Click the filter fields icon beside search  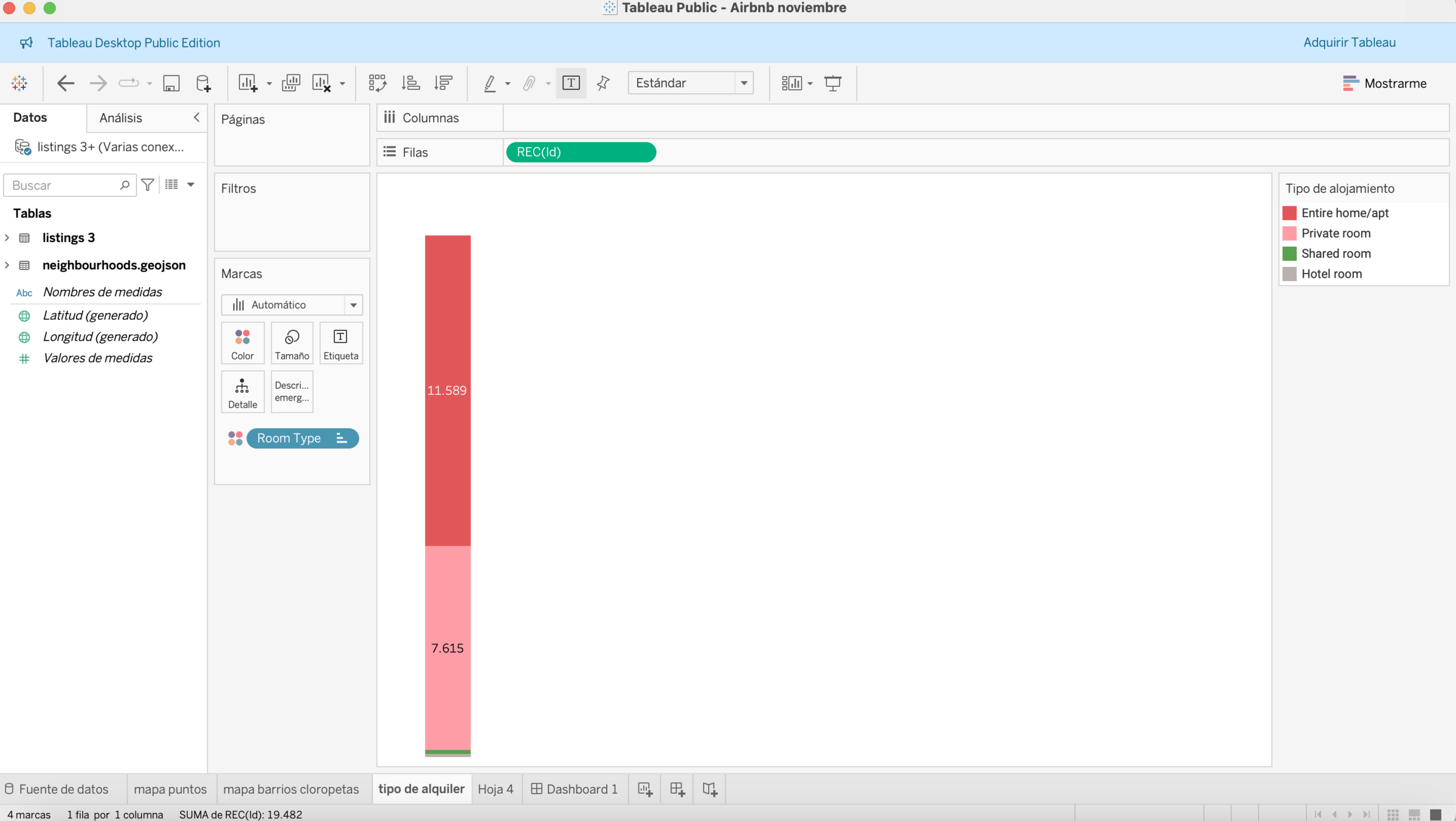coord(148,184)
